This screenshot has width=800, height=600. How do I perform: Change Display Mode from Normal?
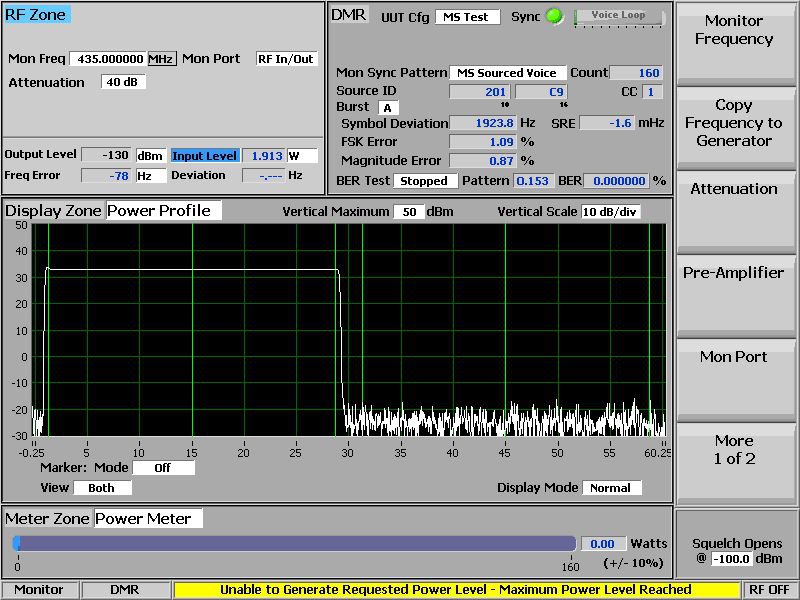[x=610, y=488]
